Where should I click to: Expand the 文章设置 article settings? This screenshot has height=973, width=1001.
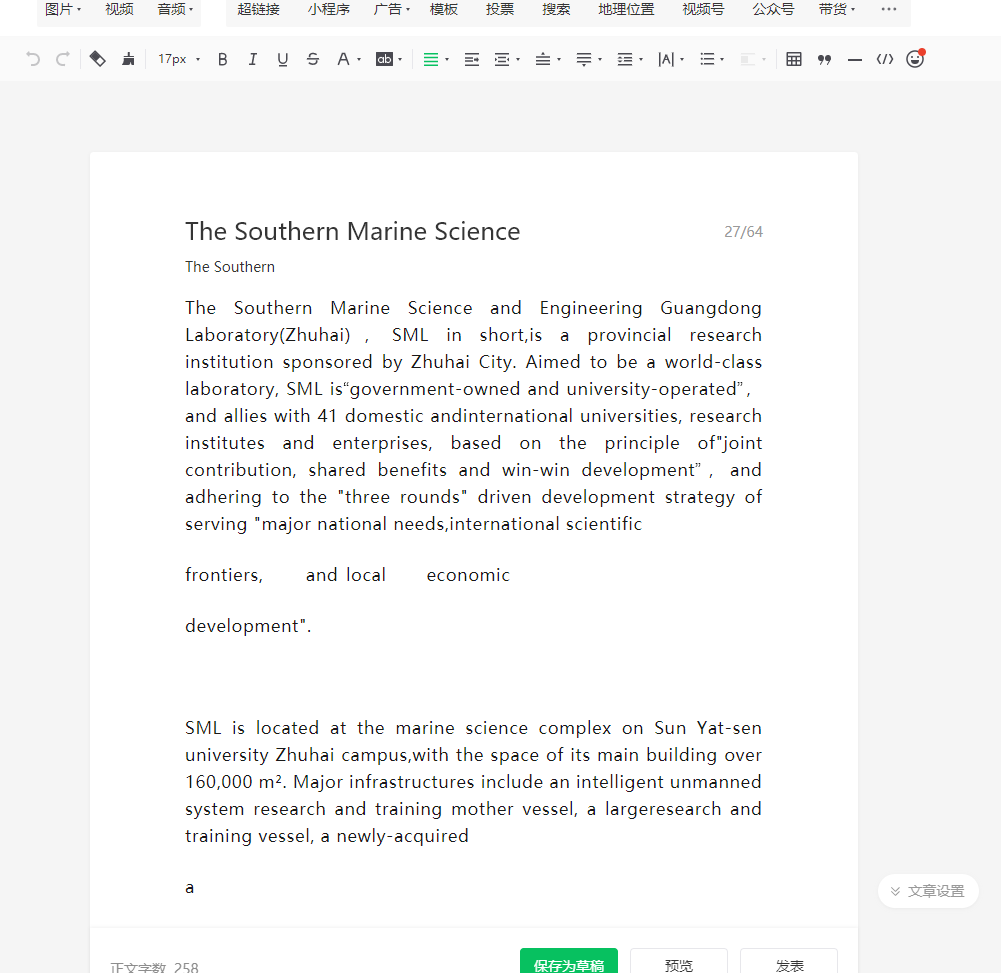(x=928, y=891)
